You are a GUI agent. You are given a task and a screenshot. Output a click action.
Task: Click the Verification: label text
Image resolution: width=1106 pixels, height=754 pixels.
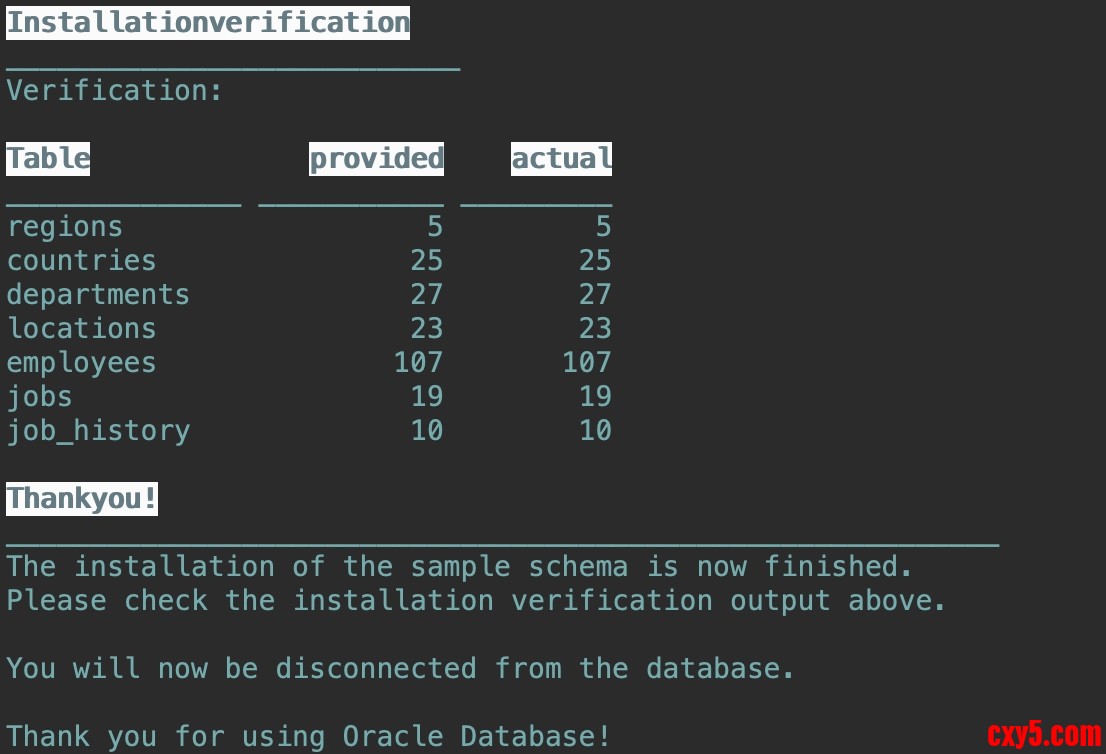click(x=115, y=91)
